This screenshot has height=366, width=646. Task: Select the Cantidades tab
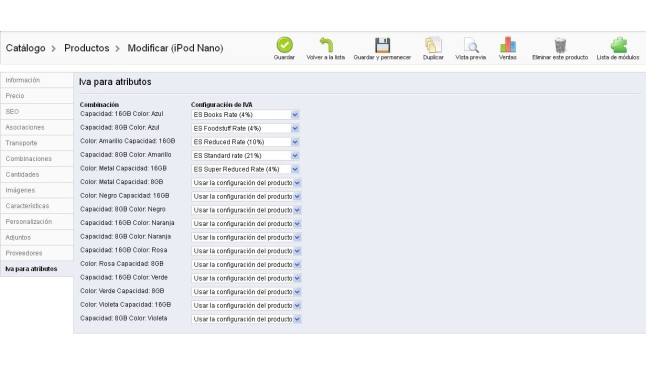(x=37, y=175)
